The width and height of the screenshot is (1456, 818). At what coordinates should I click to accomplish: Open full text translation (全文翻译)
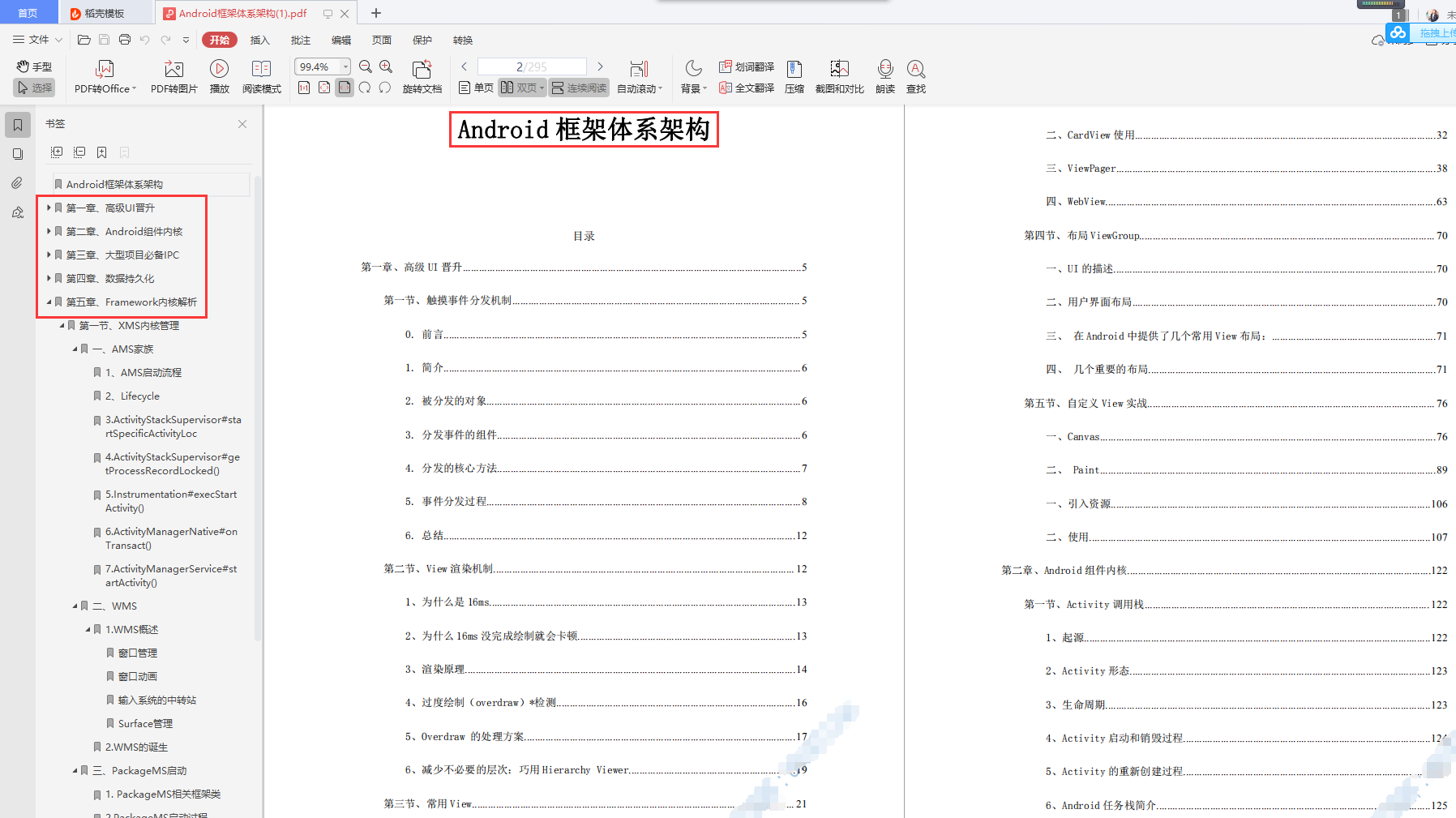[x=746, y=88]
